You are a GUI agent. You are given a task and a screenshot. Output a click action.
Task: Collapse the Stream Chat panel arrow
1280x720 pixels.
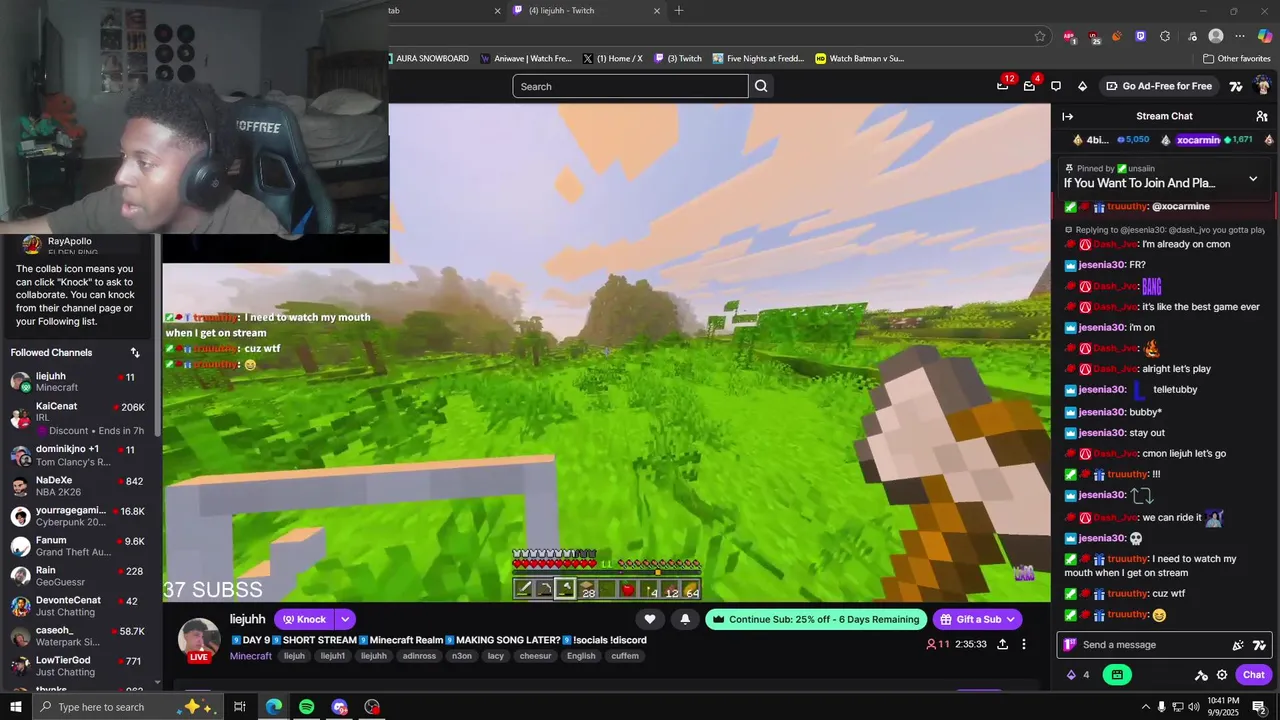pos(1067,116)
